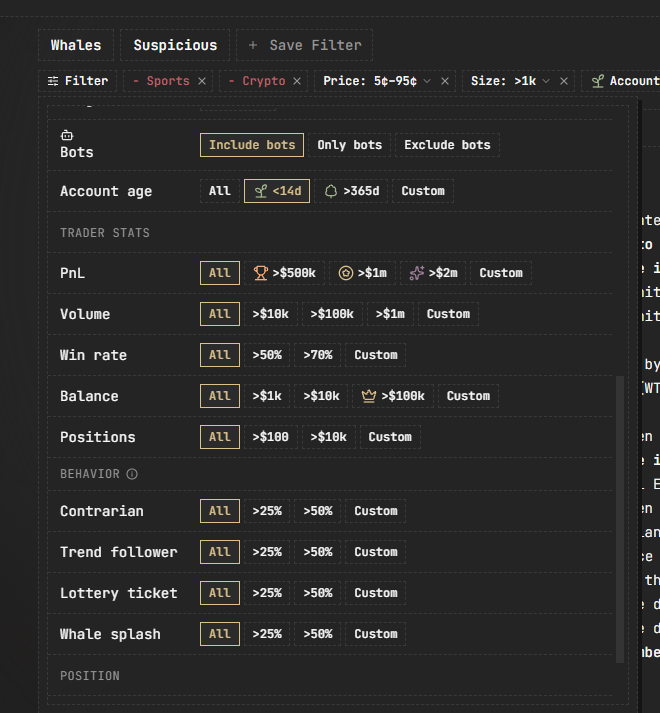Select Volume >$10k

coord(271,314)
